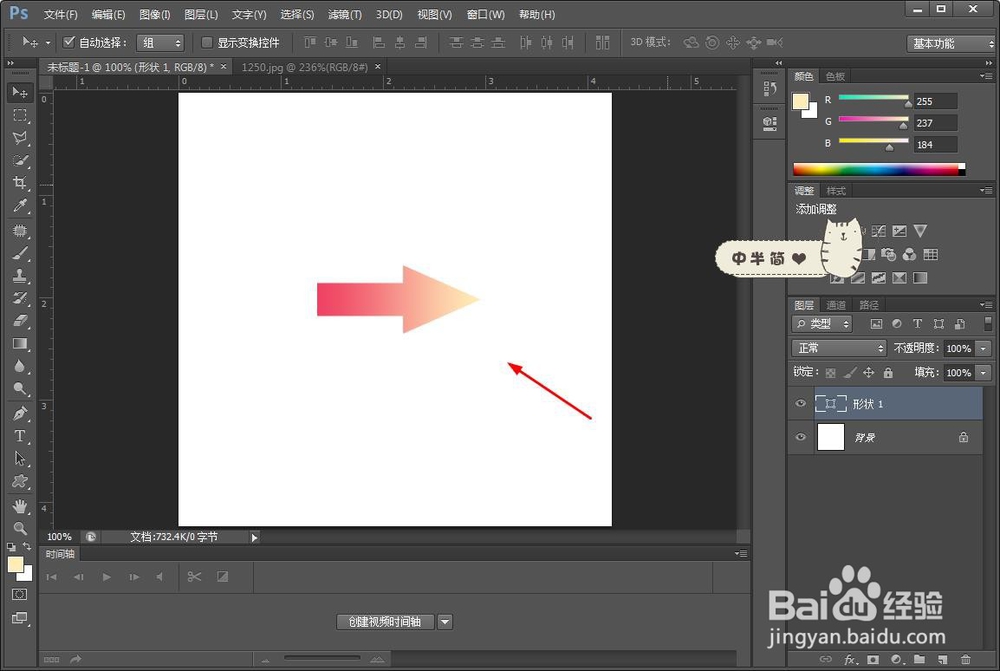
Task: Click the delete layer trash icon
Action: 966,659
